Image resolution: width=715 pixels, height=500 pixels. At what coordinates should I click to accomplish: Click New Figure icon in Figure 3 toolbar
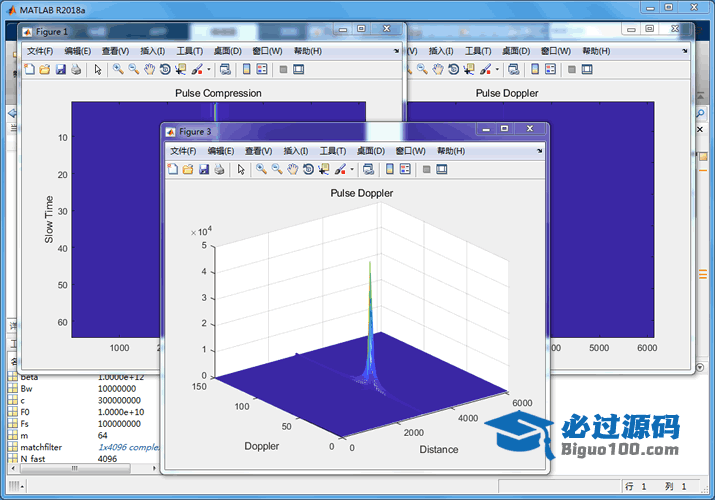(x=172, y=170)
